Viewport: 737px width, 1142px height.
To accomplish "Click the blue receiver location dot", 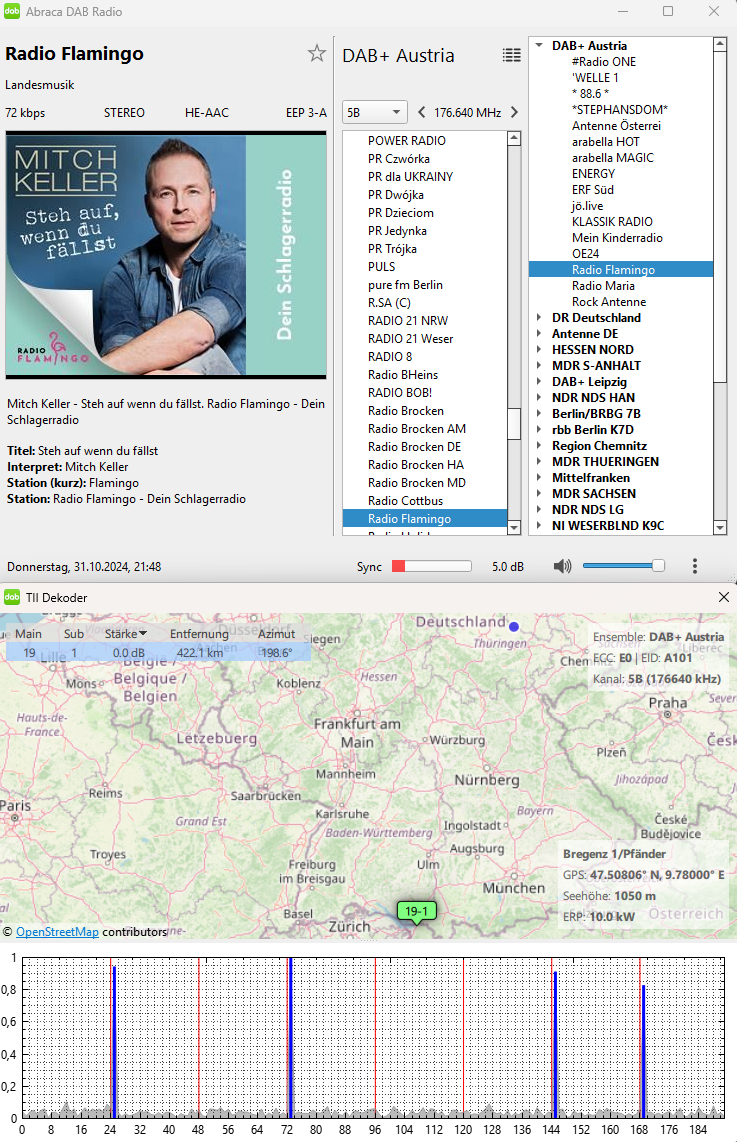I will (x=514, y=626).
